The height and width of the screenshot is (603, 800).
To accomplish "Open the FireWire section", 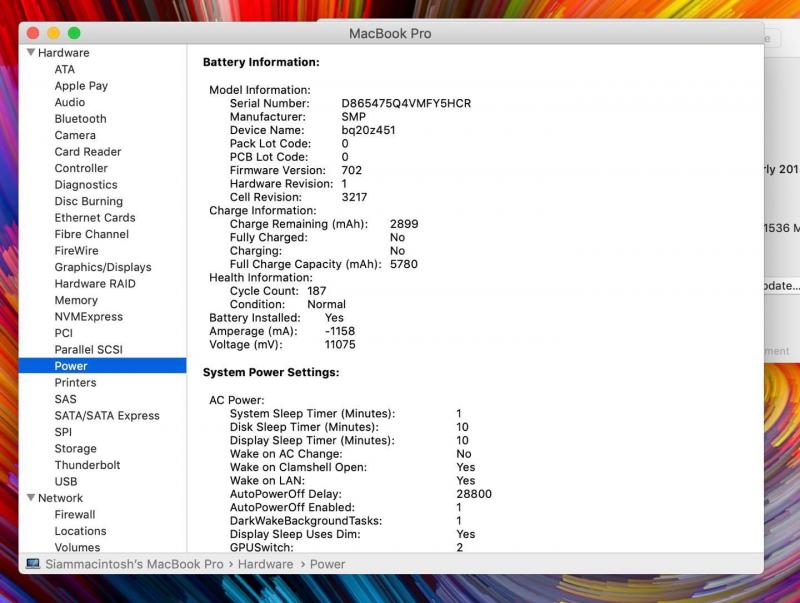I will pos(77,250).
